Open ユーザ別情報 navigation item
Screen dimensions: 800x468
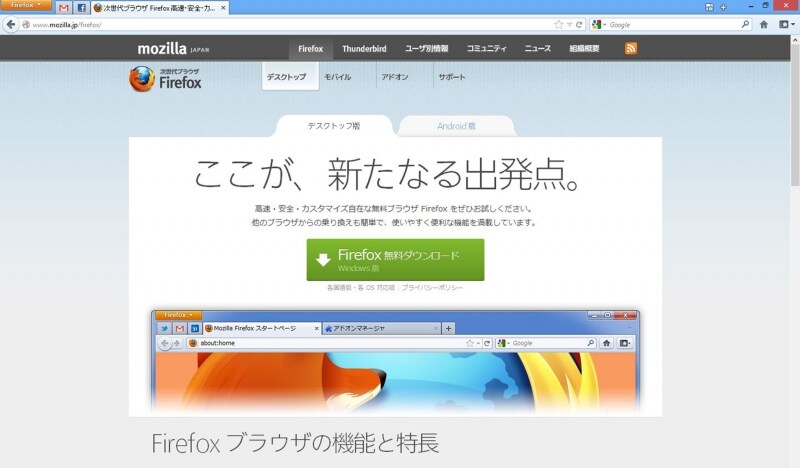click(x=427, y=48)
